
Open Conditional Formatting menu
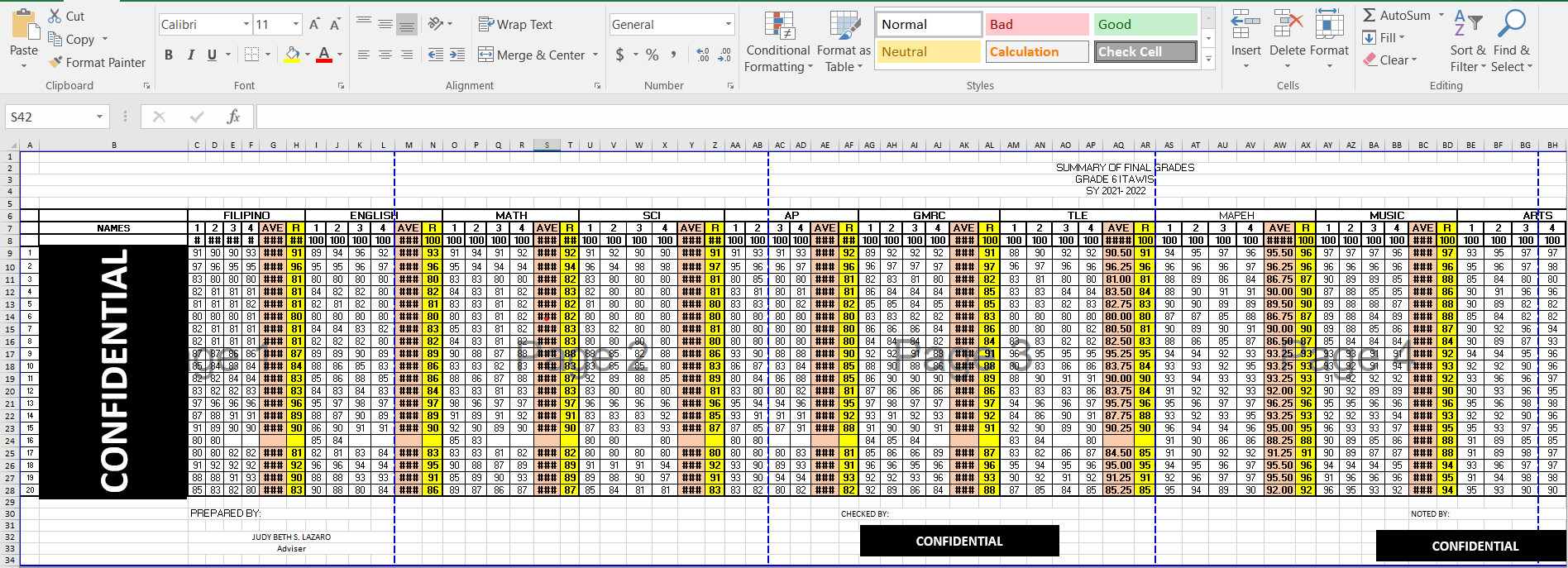click(x=778, y=41)
